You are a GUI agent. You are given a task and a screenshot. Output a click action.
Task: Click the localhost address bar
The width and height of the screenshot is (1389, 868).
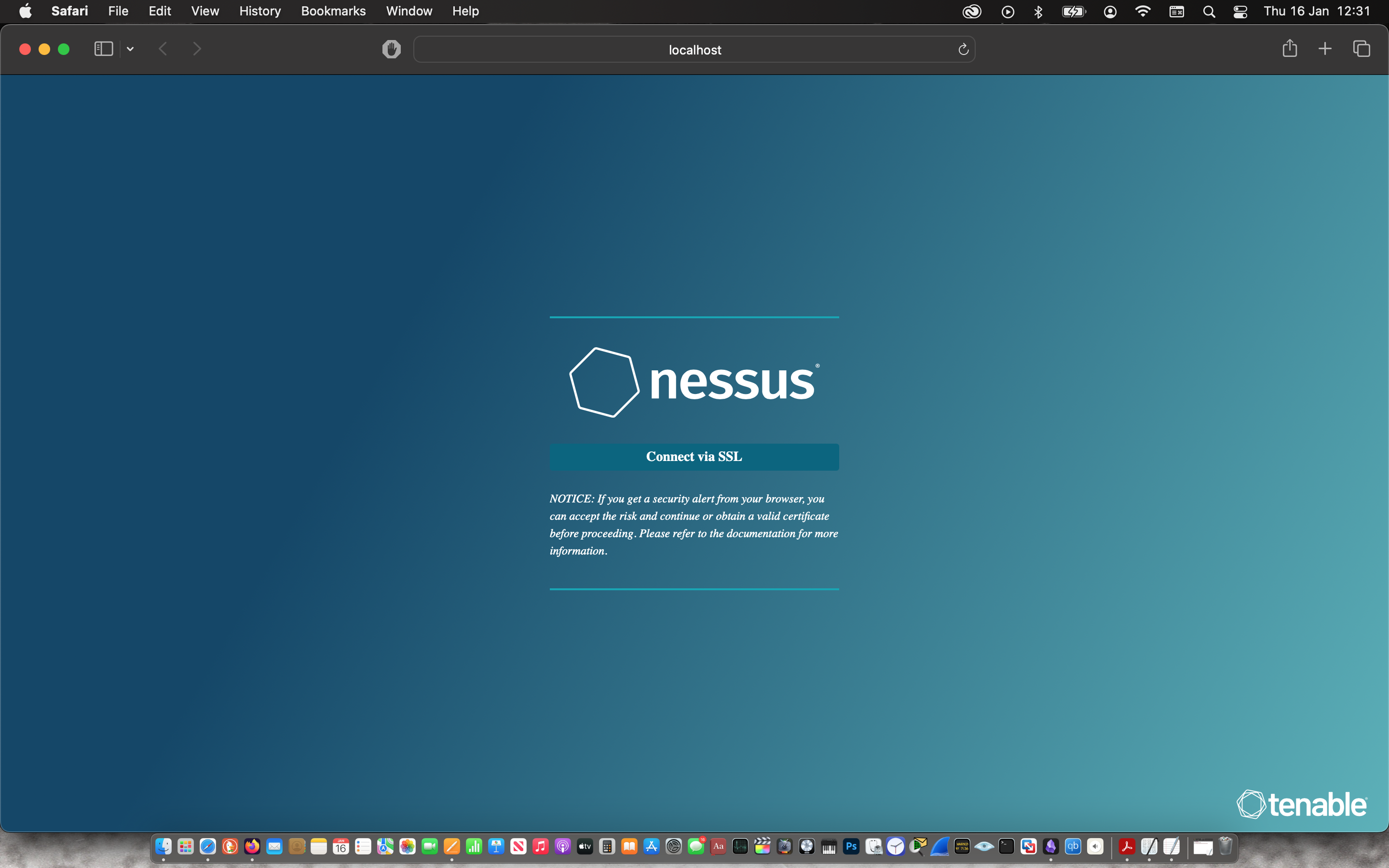coord(694,50)
